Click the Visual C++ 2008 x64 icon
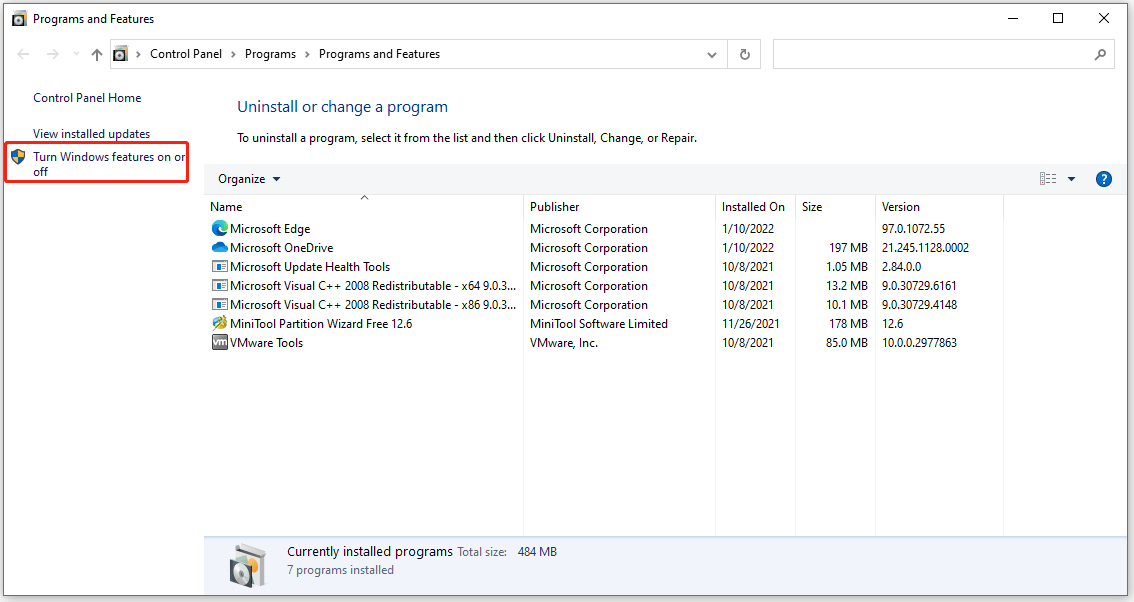The image size is (1134, 602). click(220, 286)
